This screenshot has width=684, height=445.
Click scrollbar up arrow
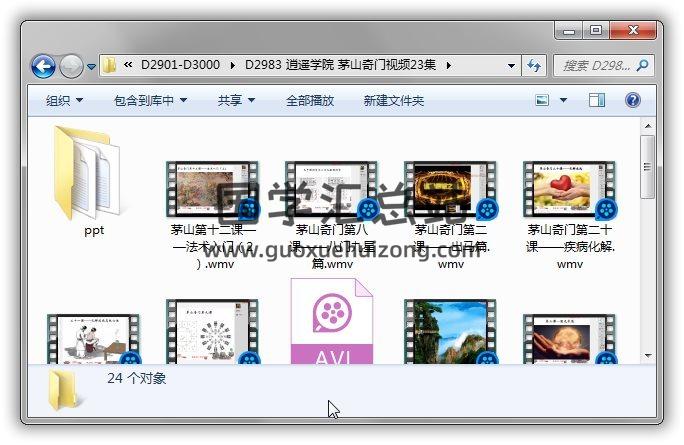tap(648, 126)
